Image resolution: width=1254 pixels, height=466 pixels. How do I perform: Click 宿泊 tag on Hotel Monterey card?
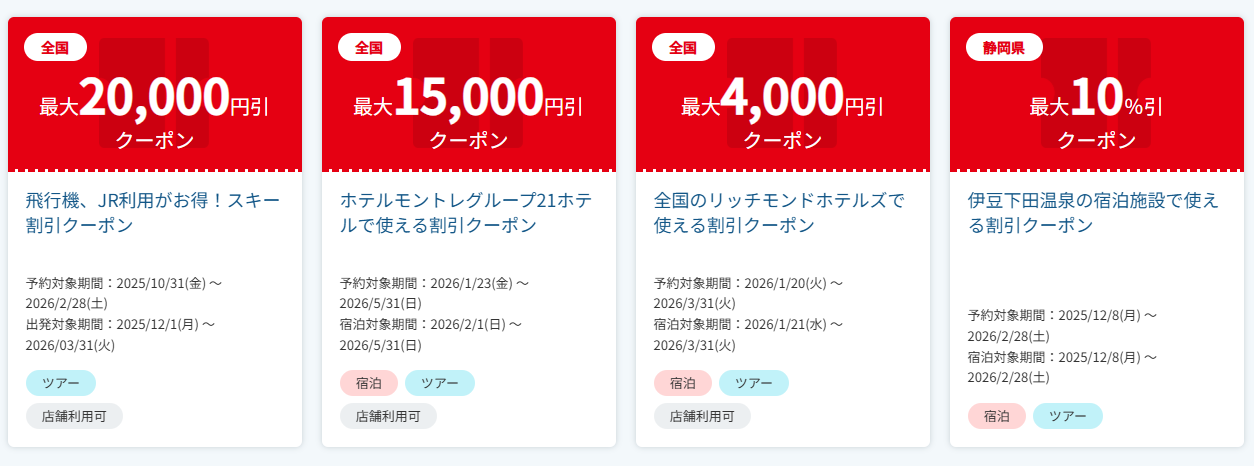pos(369,383)
